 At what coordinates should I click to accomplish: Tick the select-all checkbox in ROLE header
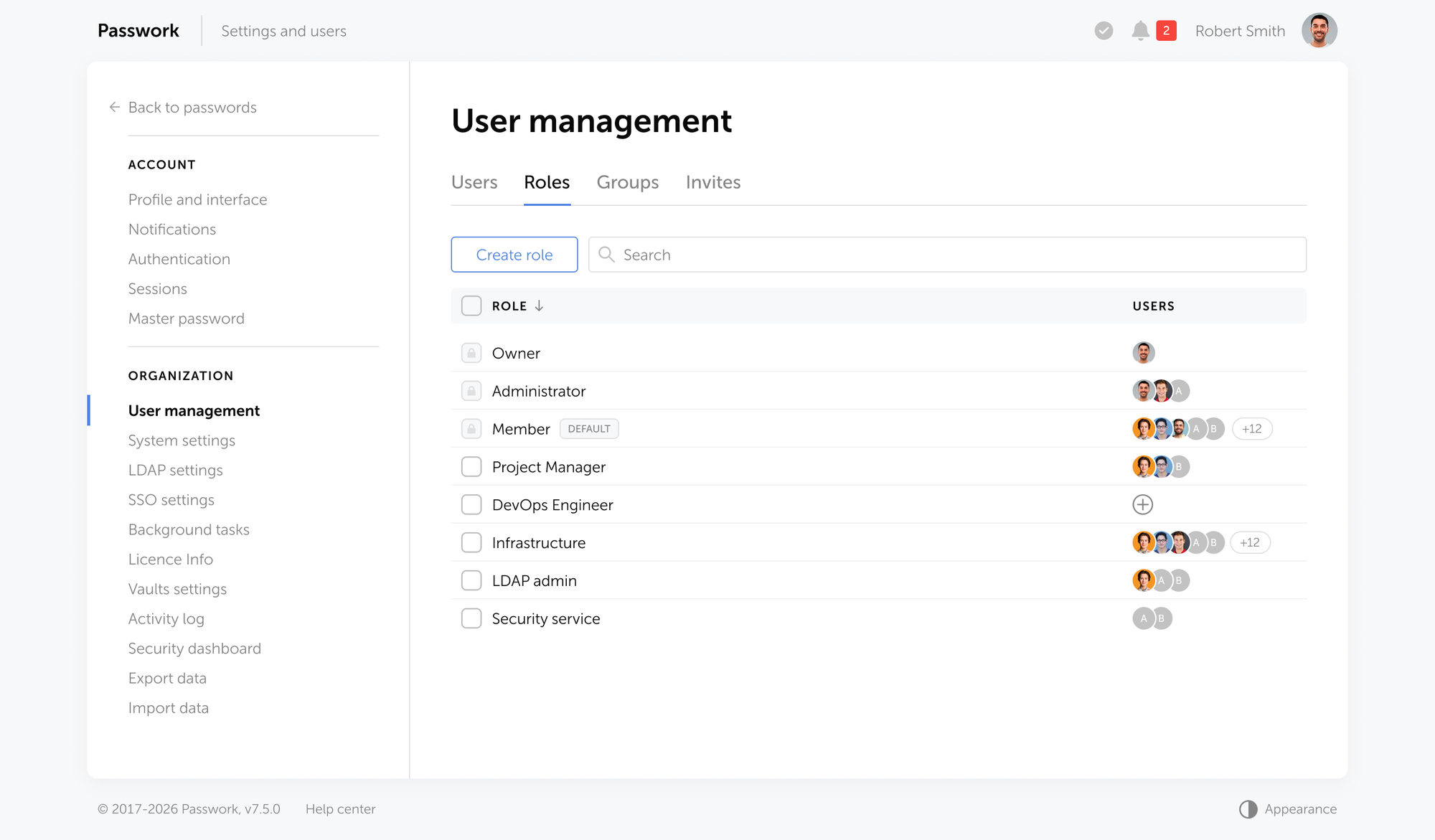coord(471,306)
